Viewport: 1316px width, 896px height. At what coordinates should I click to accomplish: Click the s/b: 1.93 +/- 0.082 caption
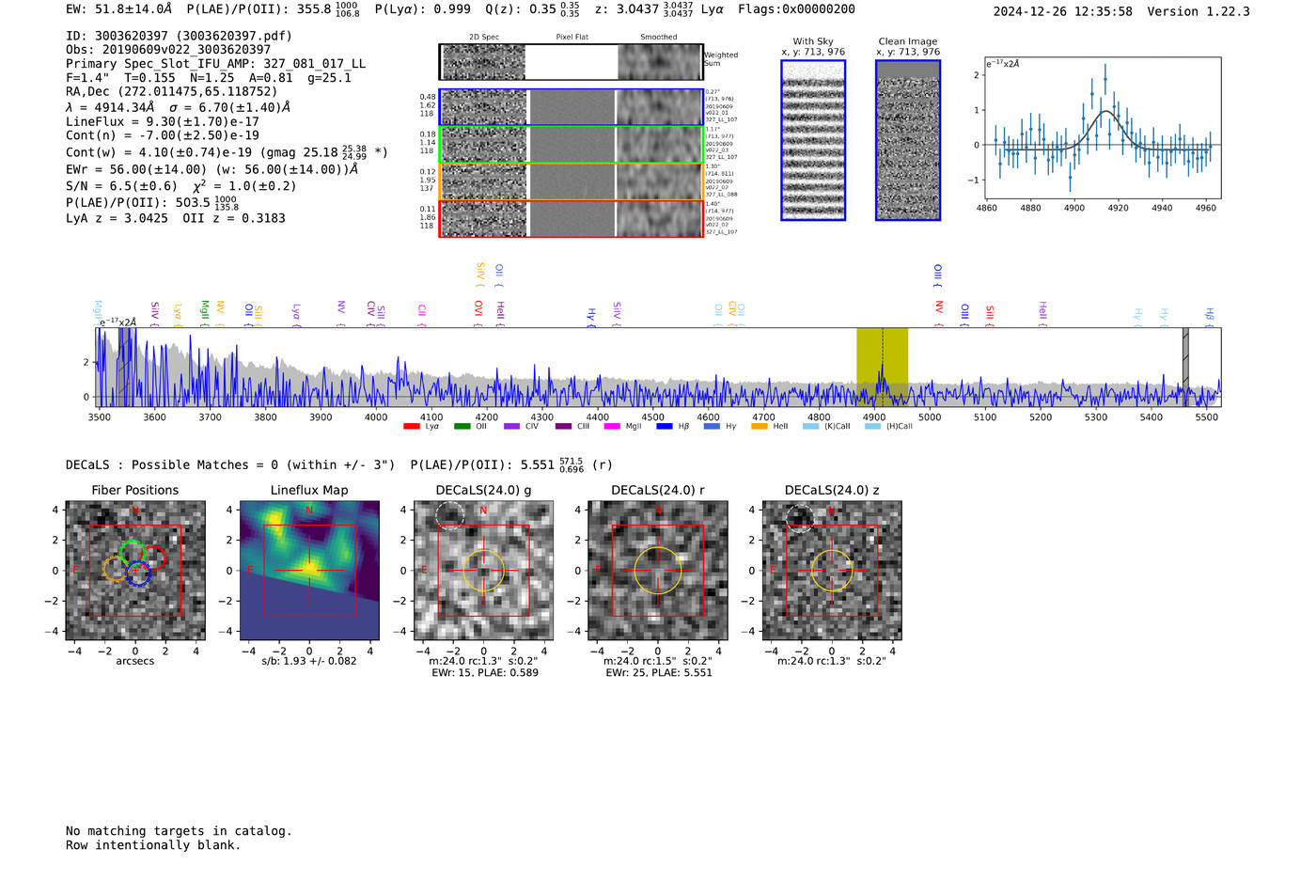click(x=309, y=661)
